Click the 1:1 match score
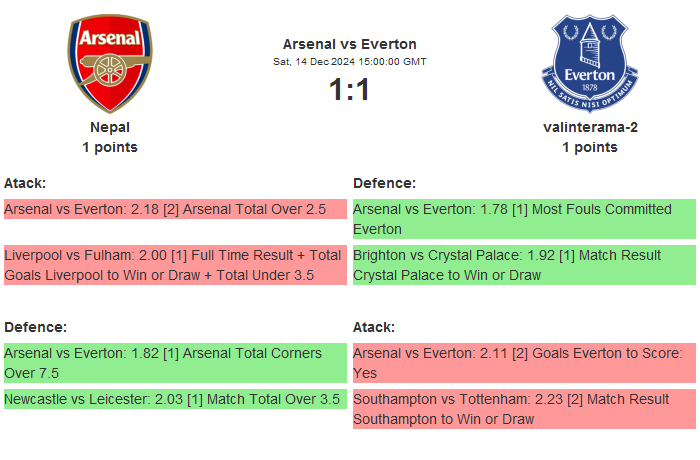Viewport: 700px width, 460px height. (349, 90)
